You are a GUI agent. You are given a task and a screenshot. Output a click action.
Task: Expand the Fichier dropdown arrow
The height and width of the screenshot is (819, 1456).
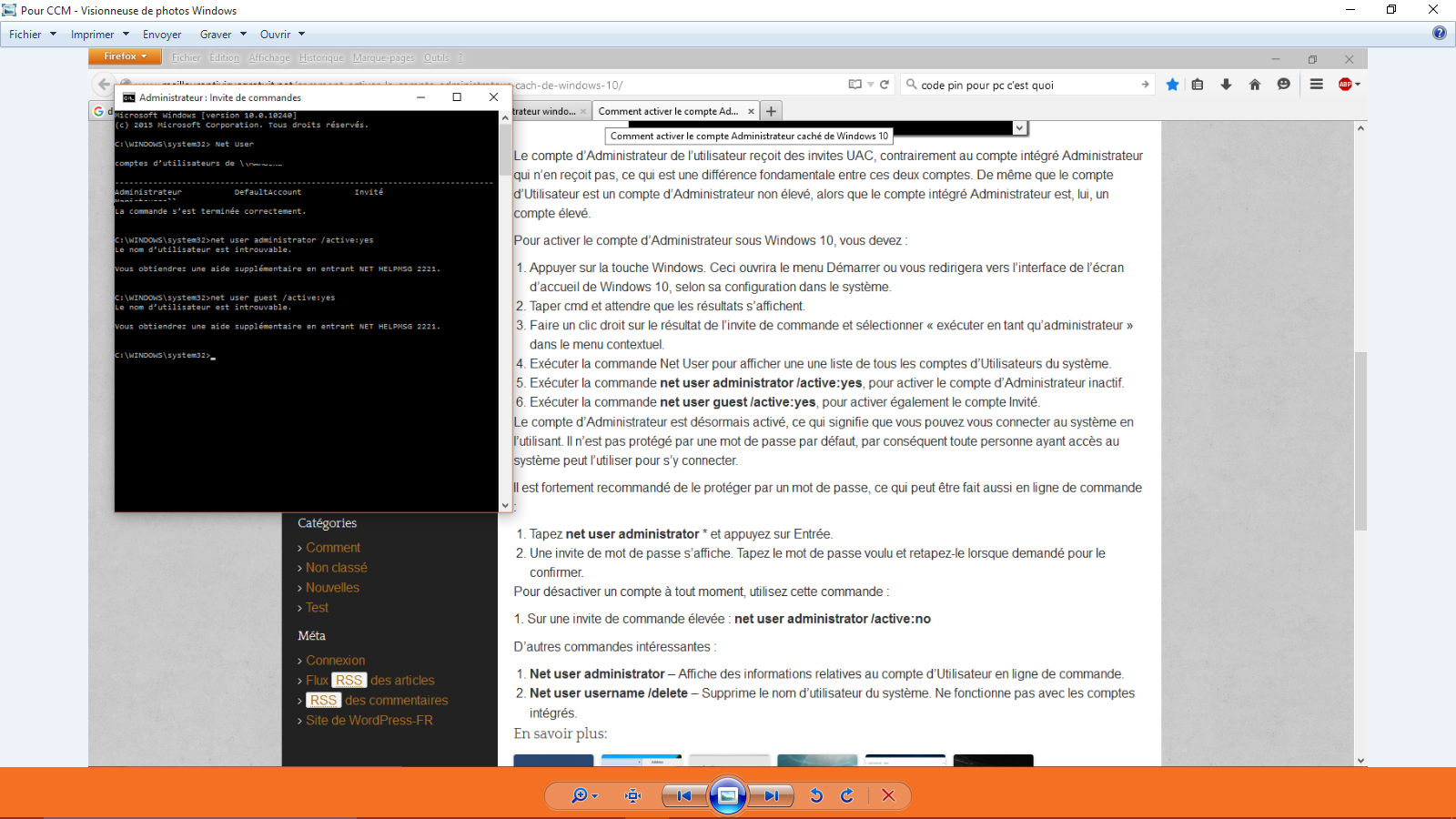pos(53,35)
